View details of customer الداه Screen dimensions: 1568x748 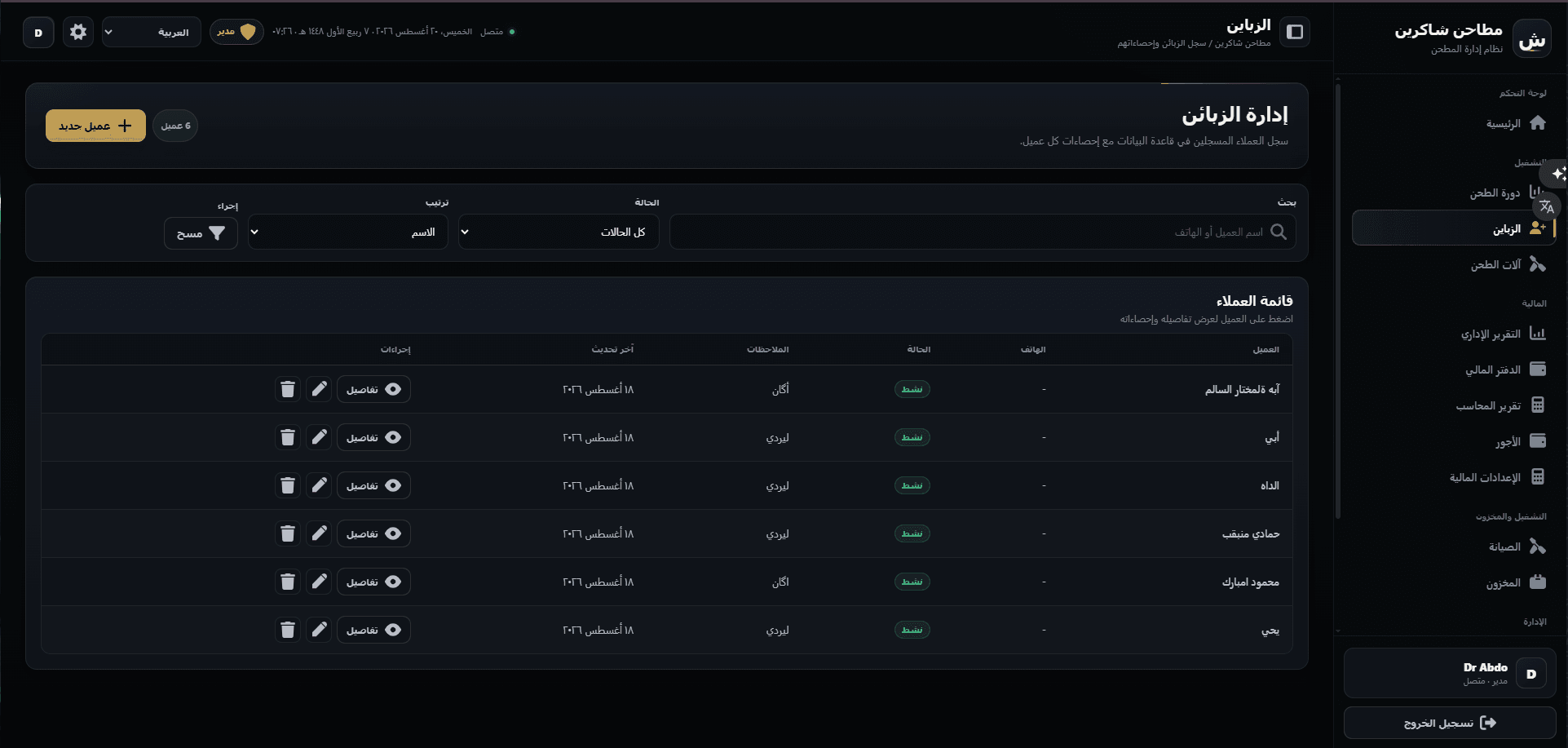pos(373,485)
